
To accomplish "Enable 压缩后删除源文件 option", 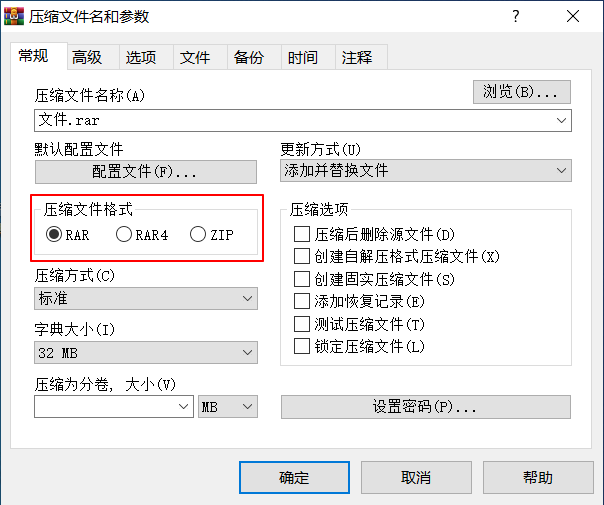I will [x=302, y=235].
